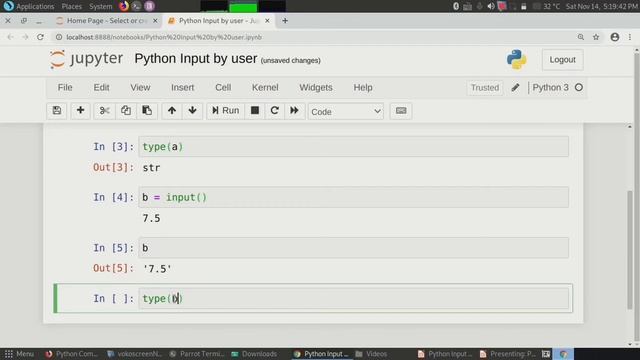Open the File menu
640x360 pixels.
(65, 87)
